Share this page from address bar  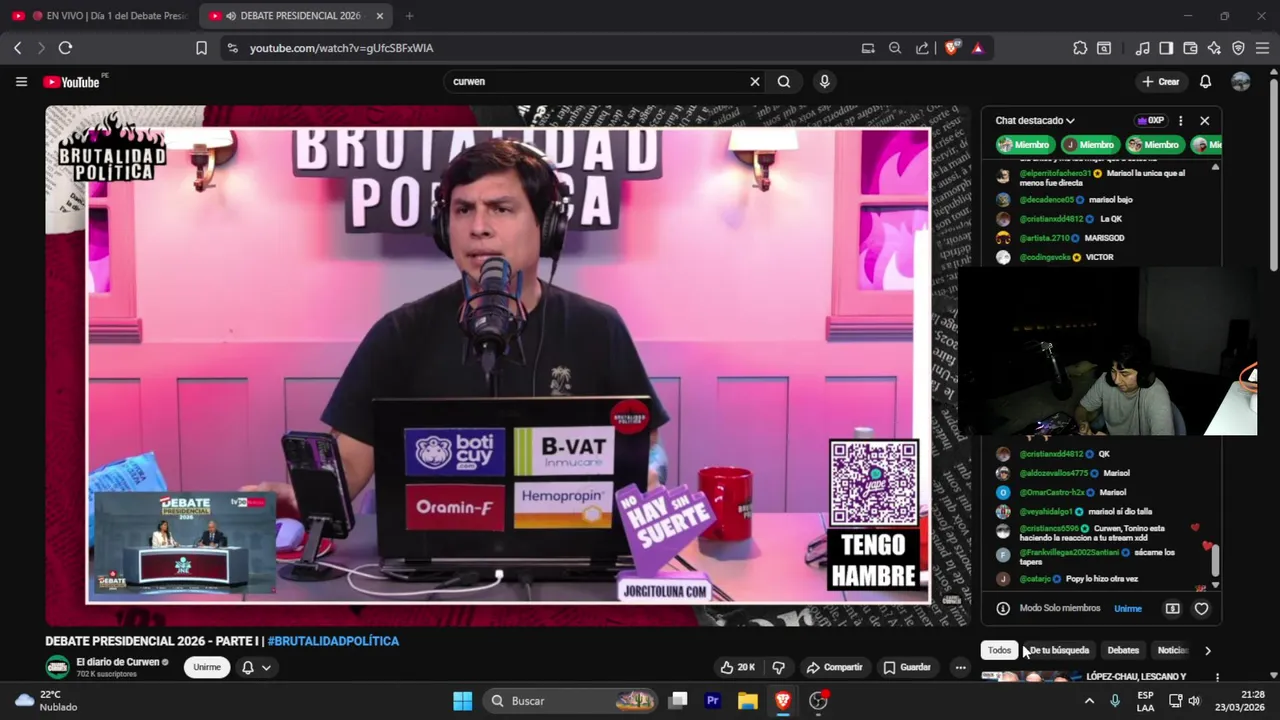click(922, 48)
